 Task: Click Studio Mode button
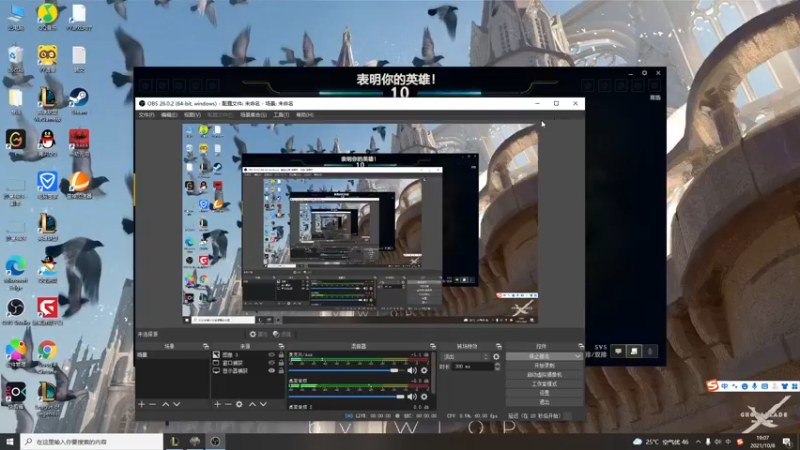(x=544, y=384)
